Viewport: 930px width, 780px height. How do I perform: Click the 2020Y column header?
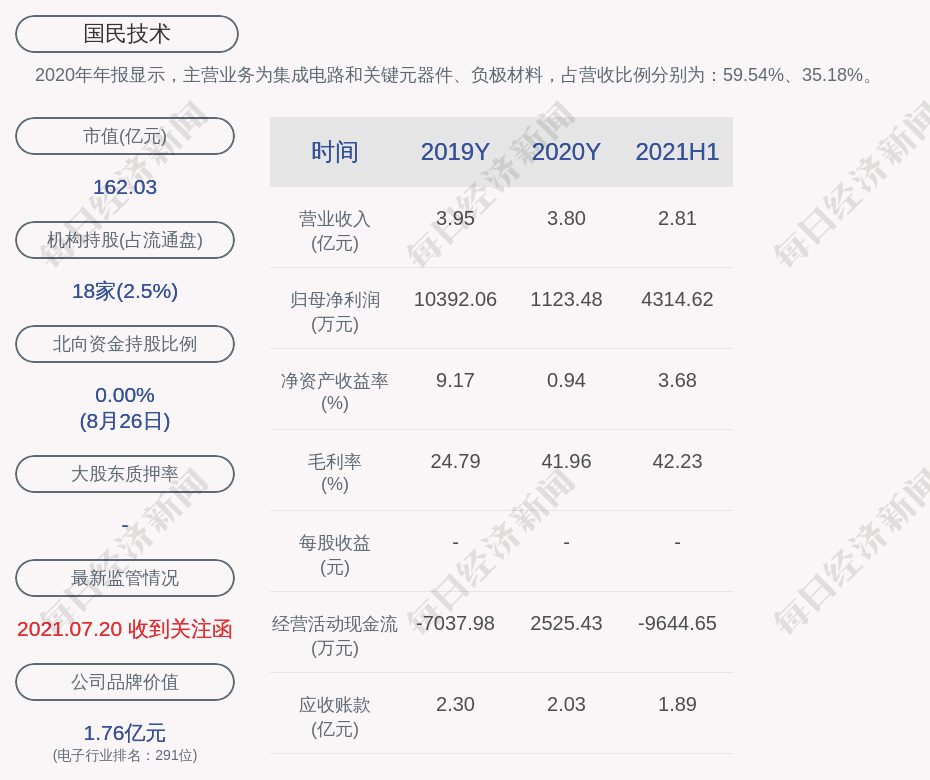[566, 152]
